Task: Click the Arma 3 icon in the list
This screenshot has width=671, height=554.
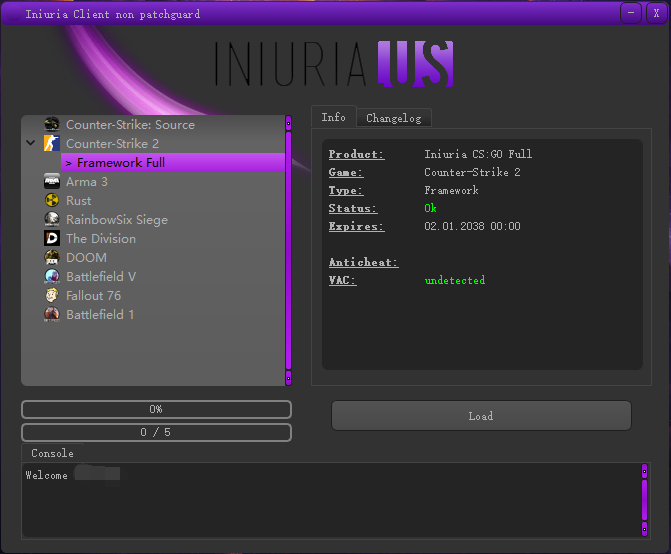Action: [x=52, y=182]
